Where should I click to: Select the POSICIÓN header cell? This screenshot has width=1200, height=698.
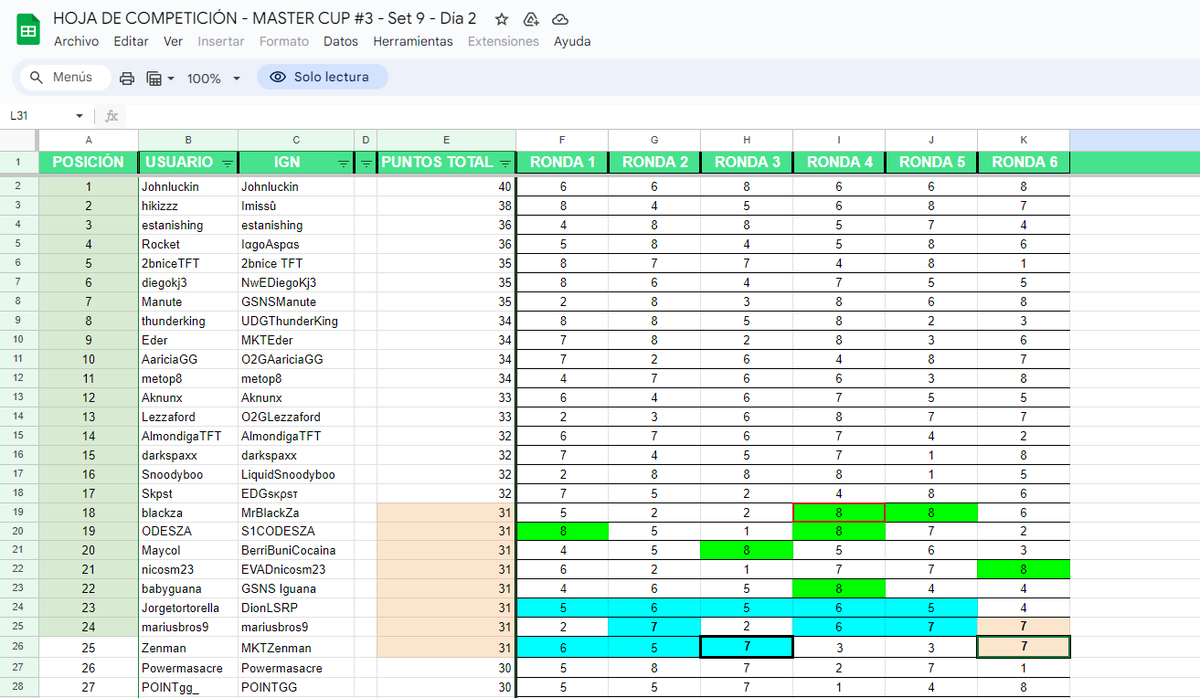[x=88, y=162]
